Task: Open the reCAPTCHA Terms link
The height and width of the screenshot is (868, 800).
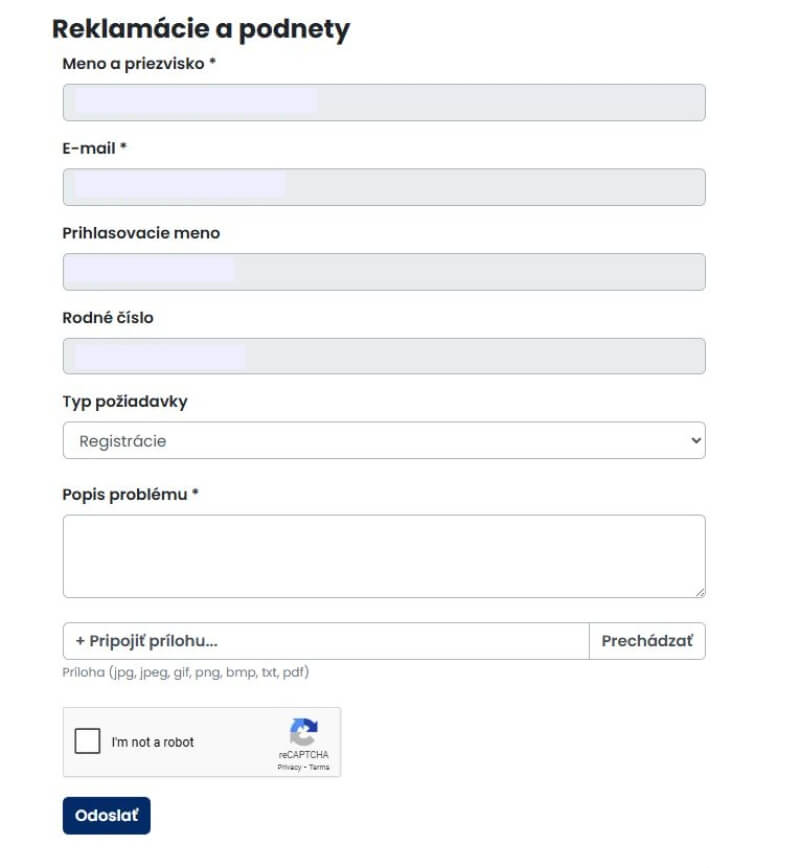Action: (319, 767)
